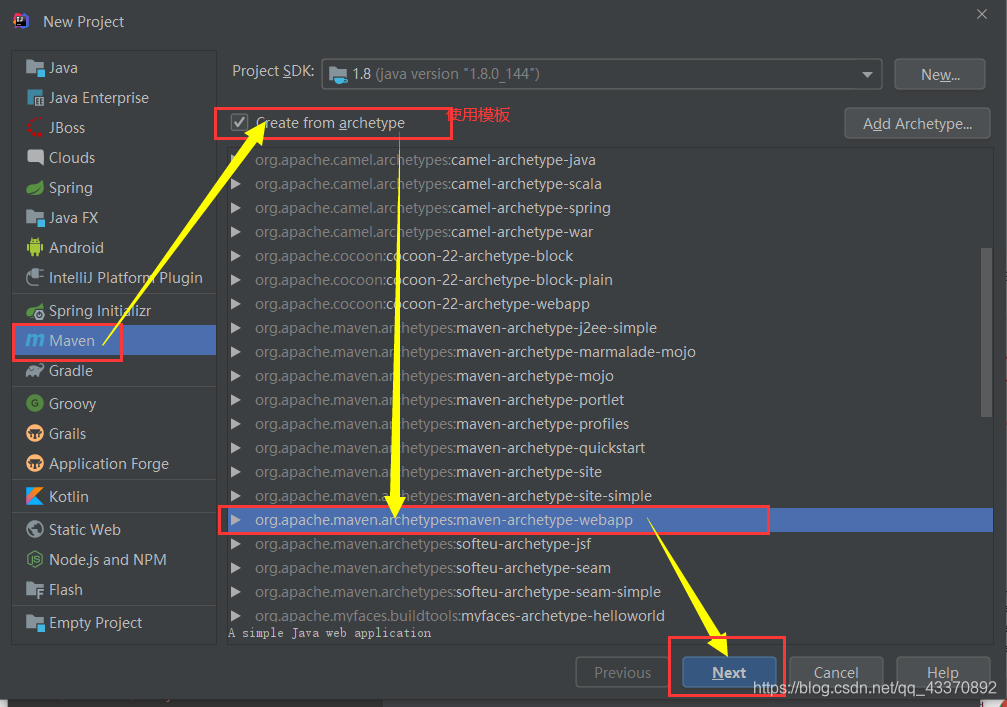Expand softeu-archetype-jsf tree arrow
The image size is (1007, 707).
pos(236,544)
